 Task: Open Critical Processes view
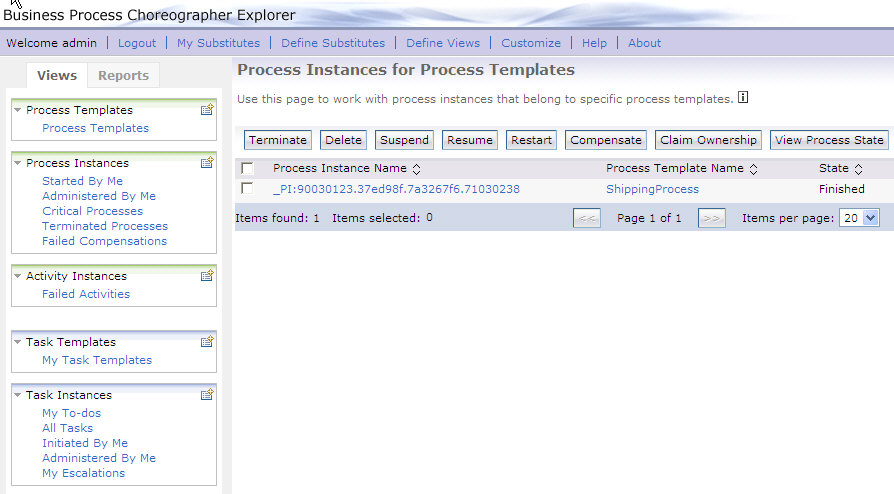pos(92,210)
